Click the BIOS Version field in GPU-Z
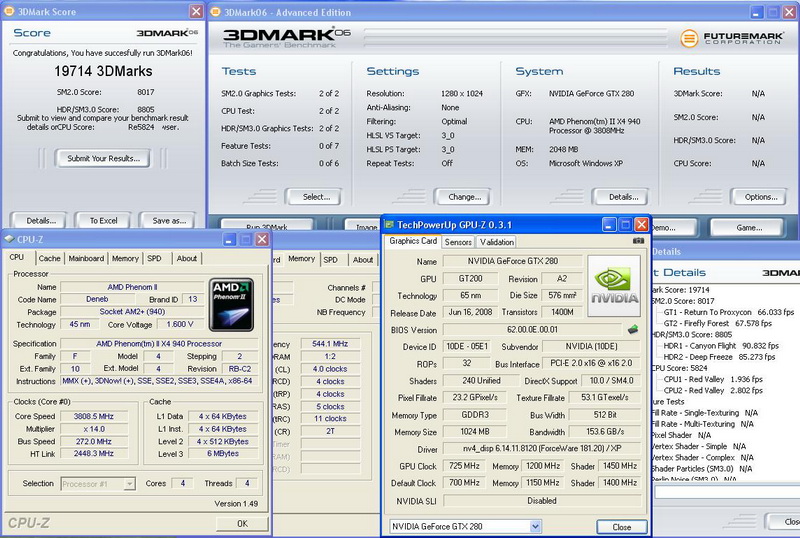This screenshot has width=800, height=538. 532,330
